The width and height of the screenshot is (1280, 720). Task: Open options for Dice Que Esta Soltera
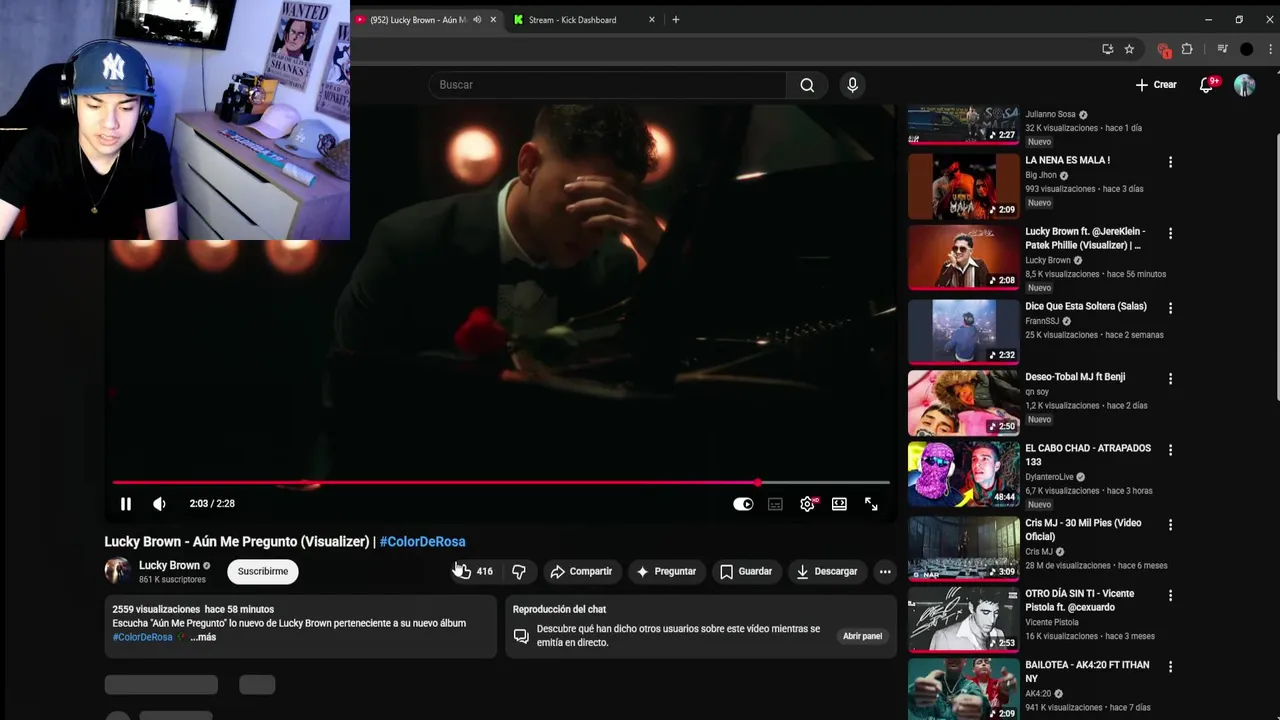[x=1170, y=308]
